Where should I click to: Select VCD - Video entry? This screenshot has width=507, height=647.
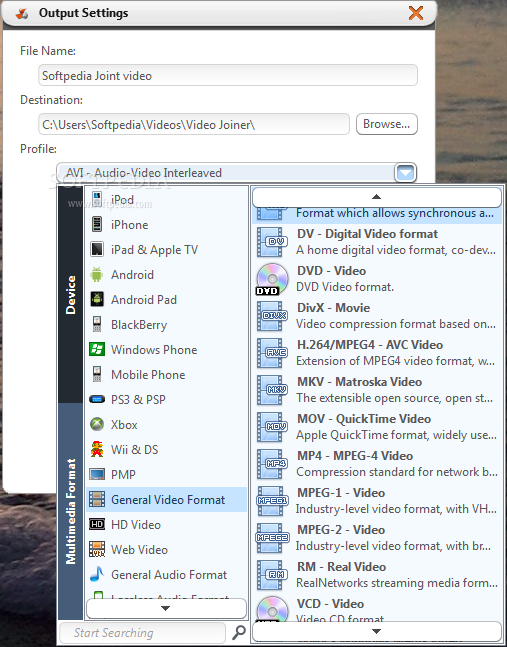coord(377,608)
